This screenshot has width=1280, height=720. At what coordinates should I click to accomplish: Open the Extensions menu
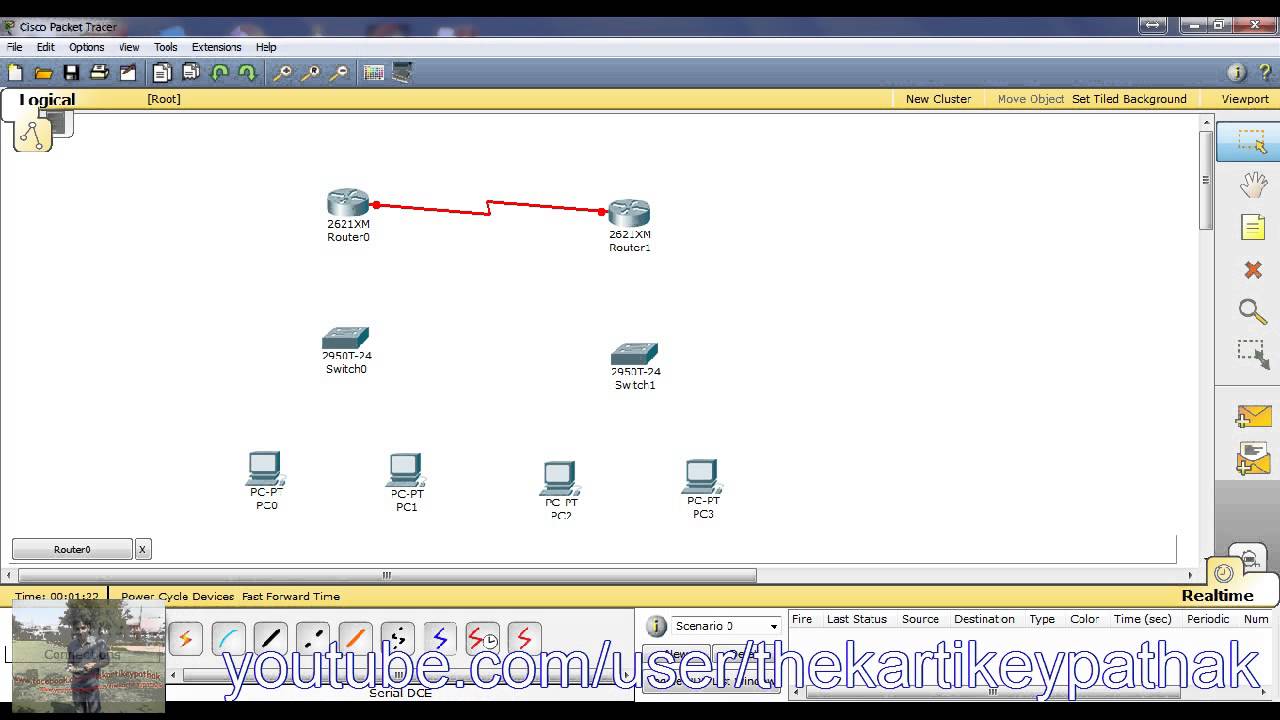click(x=217, y=47)
